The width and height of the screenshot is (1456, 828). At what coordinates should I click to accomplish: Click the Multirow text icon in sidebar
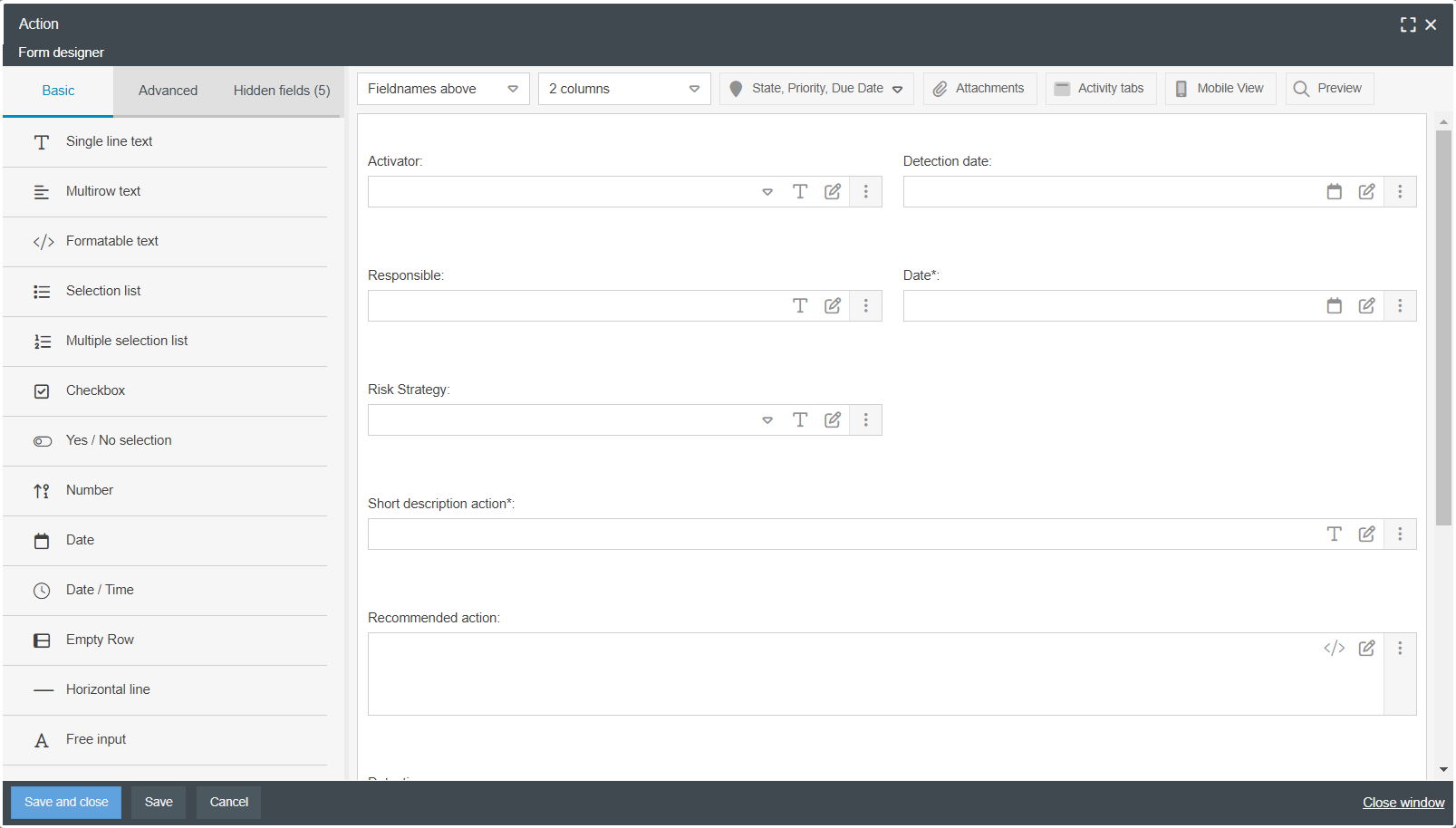(42, 192)
